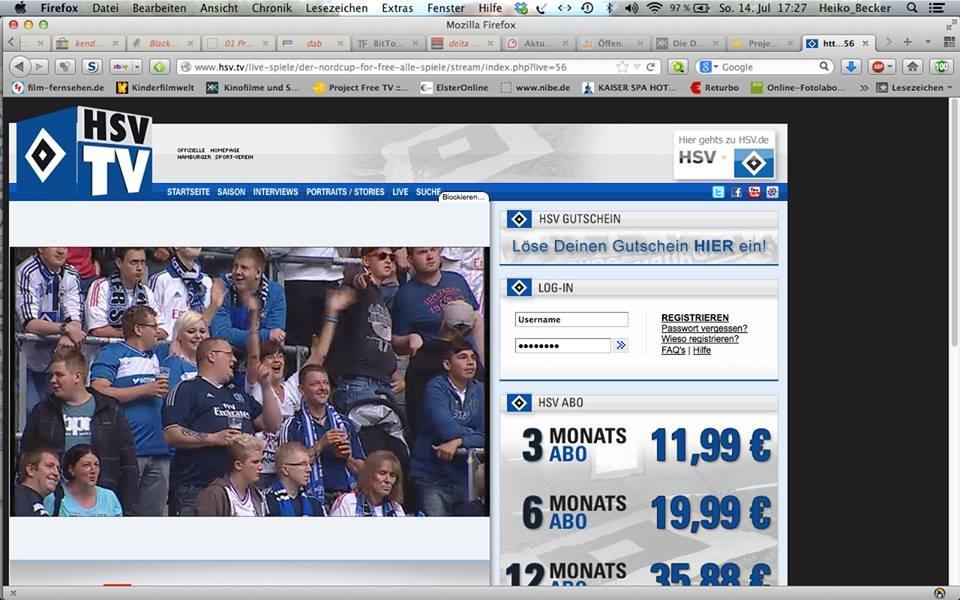This screenshot has width=960, height=600.
Task: Open the Datei menu
Action: point(105,8)
